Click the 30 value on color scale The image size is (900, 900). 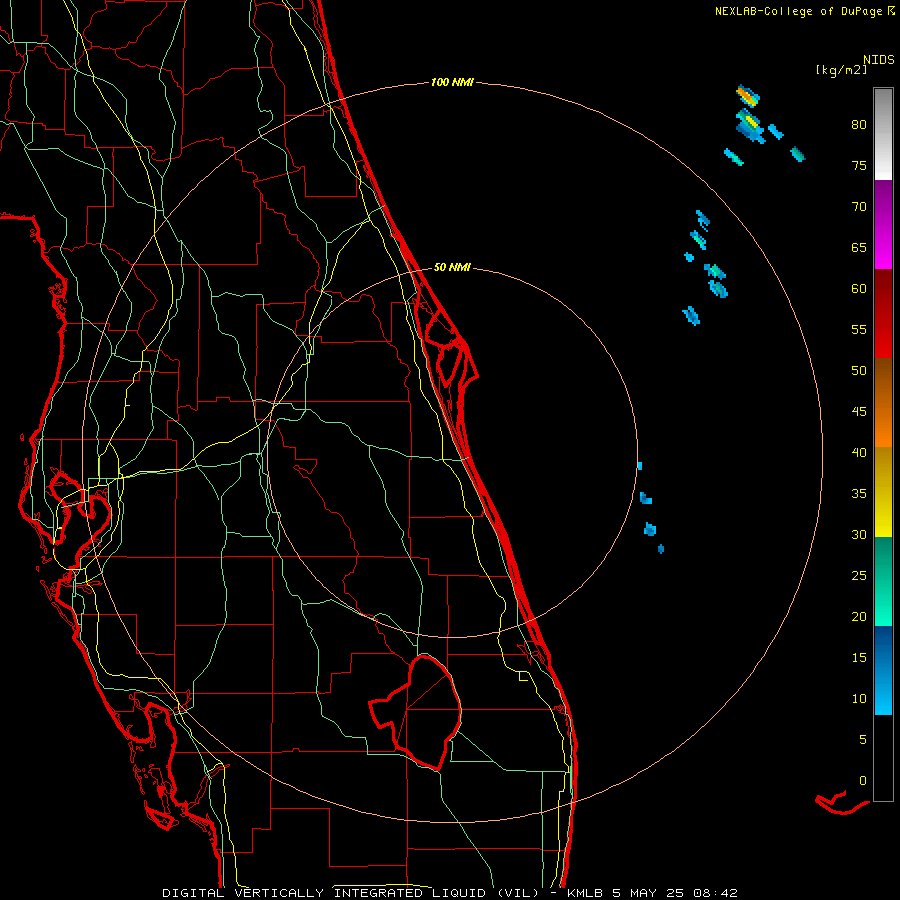coord(859,534)
